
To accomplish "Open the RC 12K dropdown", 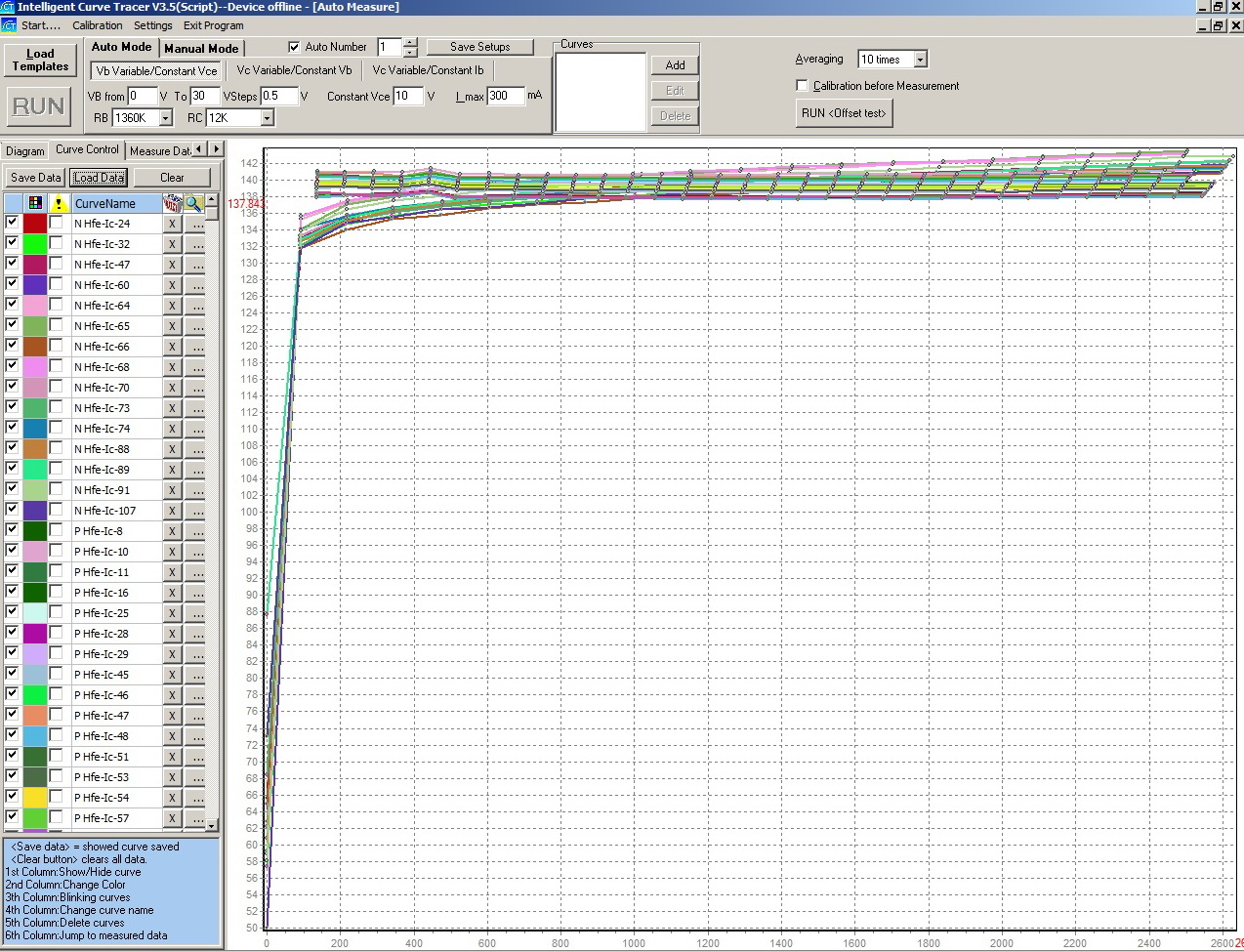I will click(x=267, y=118).
